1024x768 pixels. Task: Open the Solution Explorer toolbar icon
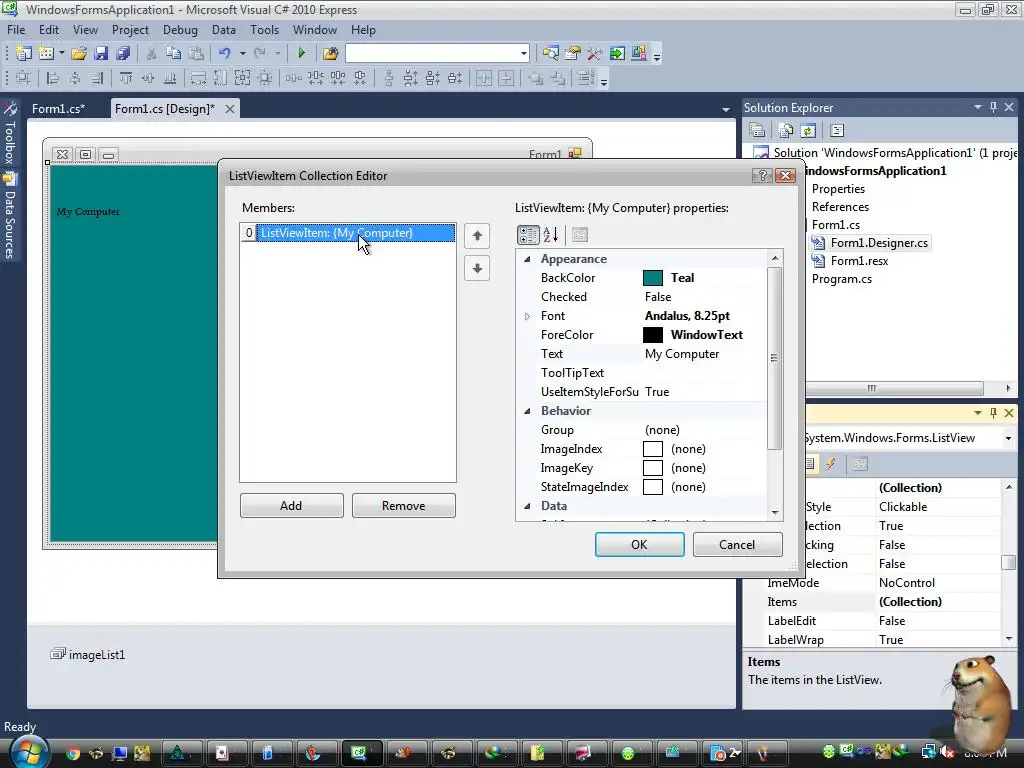pyautogui.click(x=551, y=54)
